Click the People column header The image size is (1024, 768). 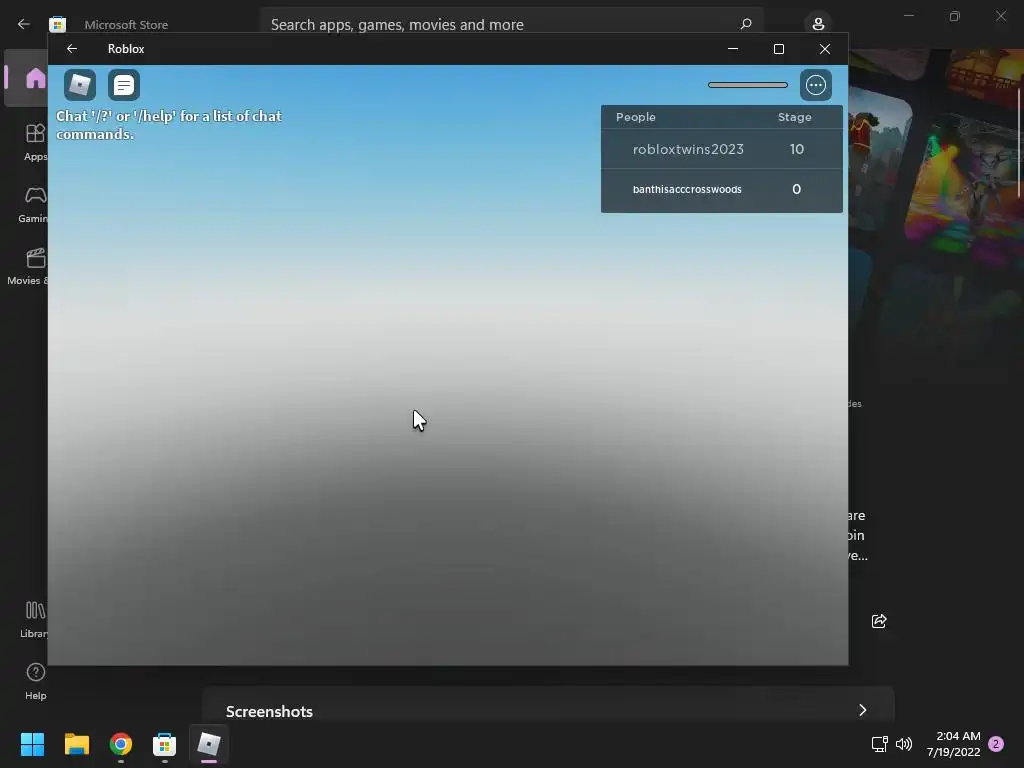[635, 117]
